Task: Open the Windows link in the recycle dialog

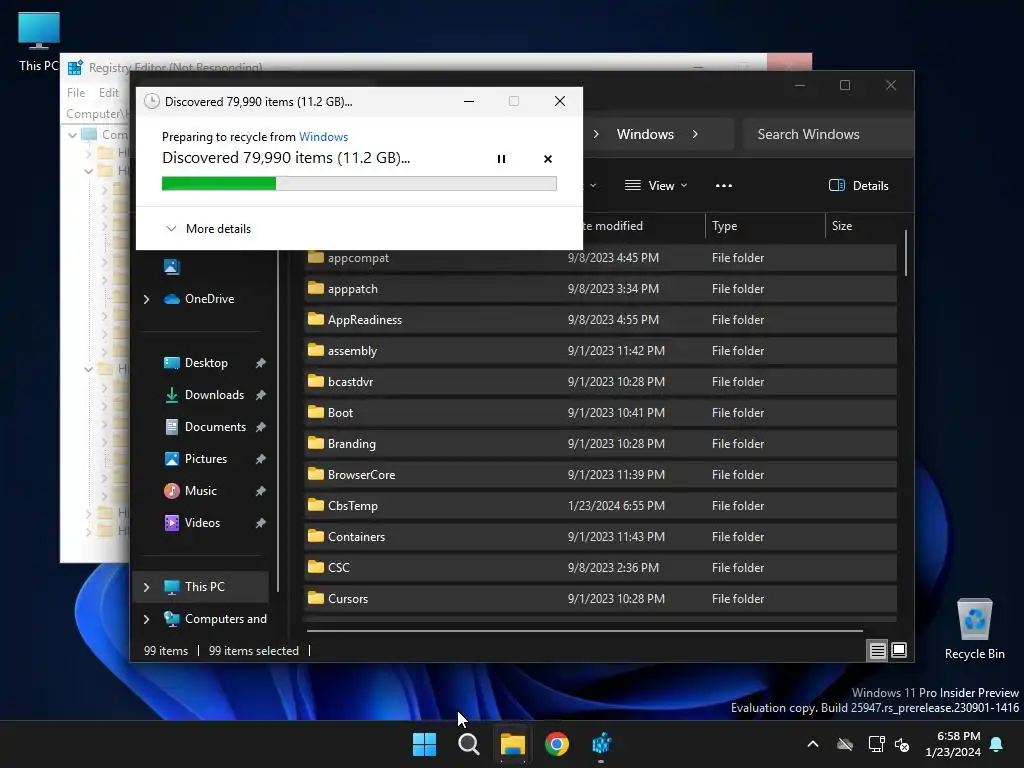Action: tap(323, 136)
